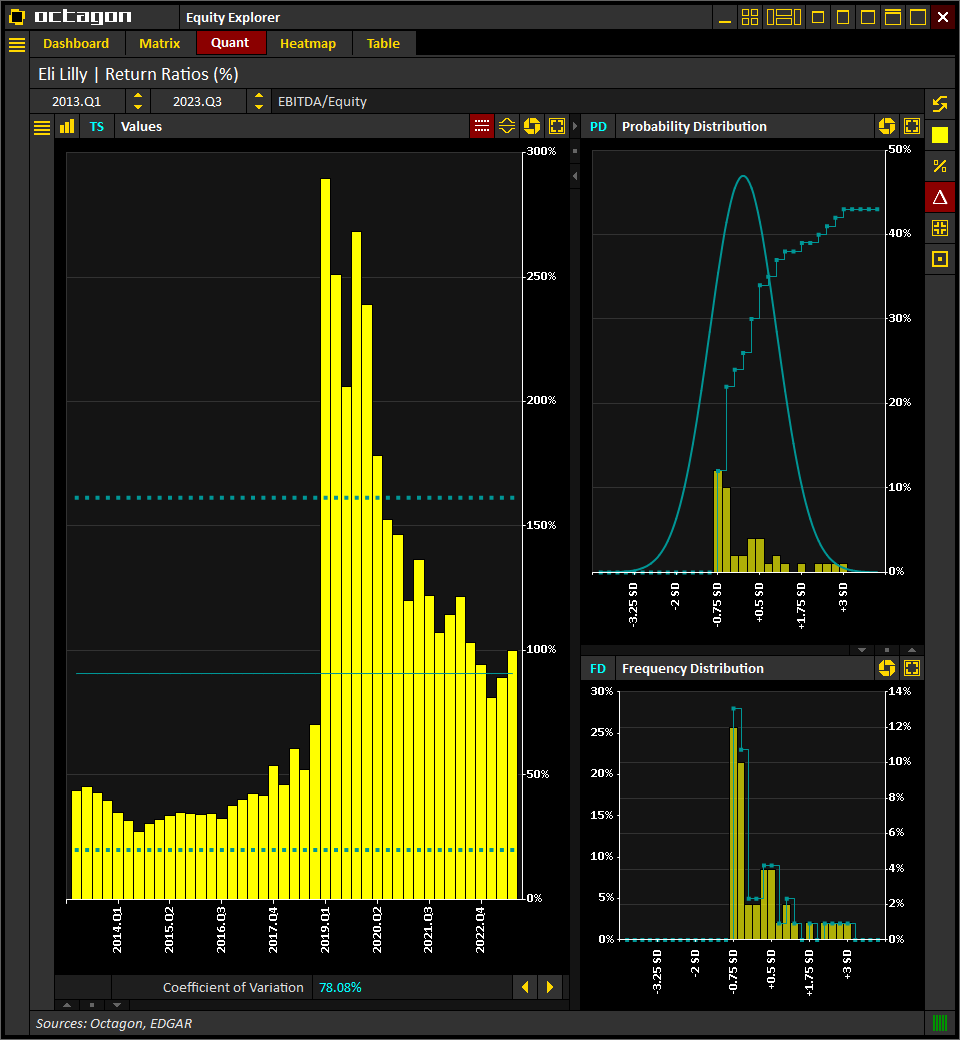Click up arrow on Probability/Frequency splitter
The width and height of the screenshot is (960, 1040).
click(x=912, y=650)
